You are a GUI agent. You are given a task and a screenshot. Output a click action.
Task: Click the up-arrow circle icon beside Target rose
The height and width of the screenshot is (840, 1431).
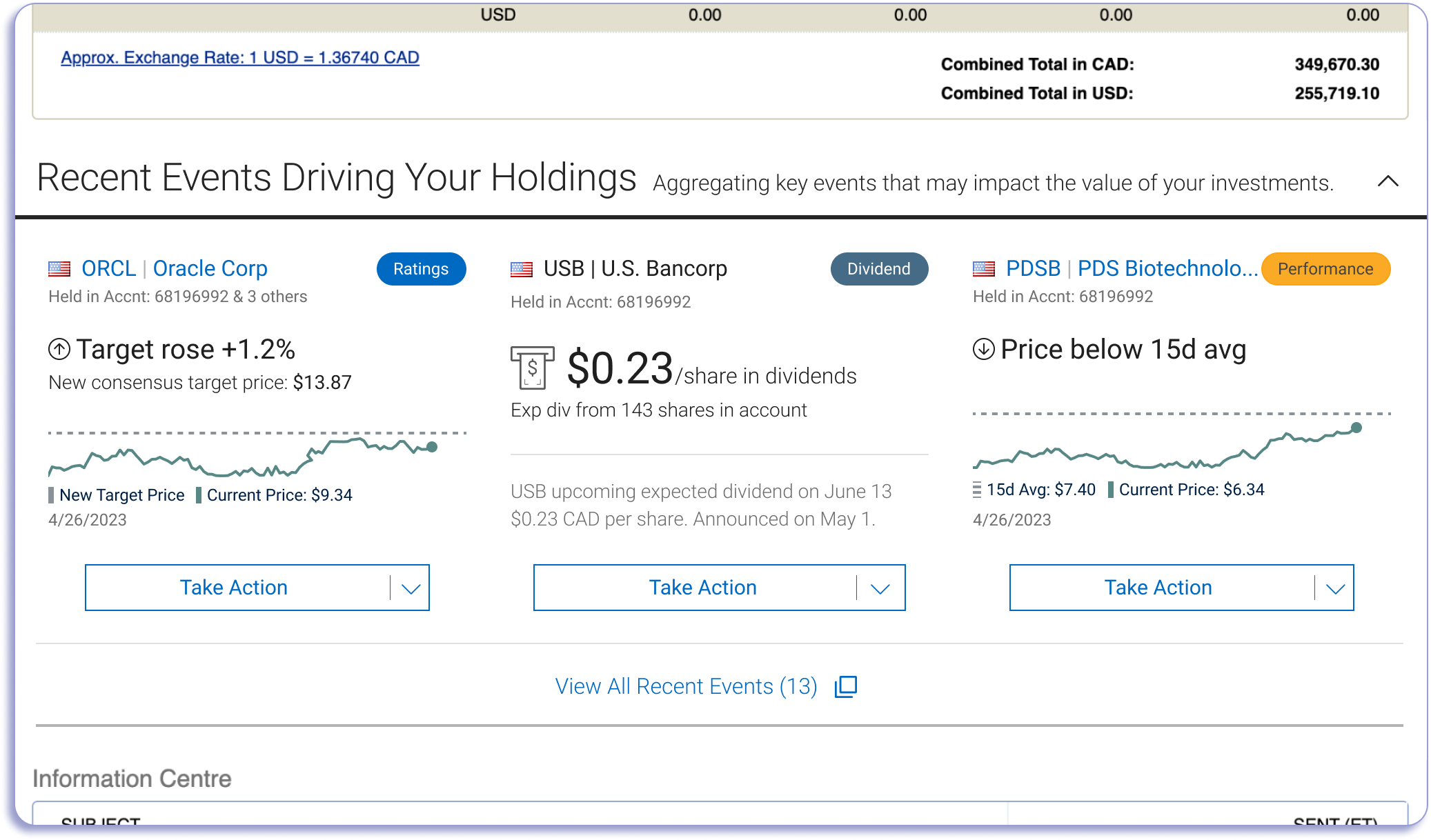coord(59,350)
